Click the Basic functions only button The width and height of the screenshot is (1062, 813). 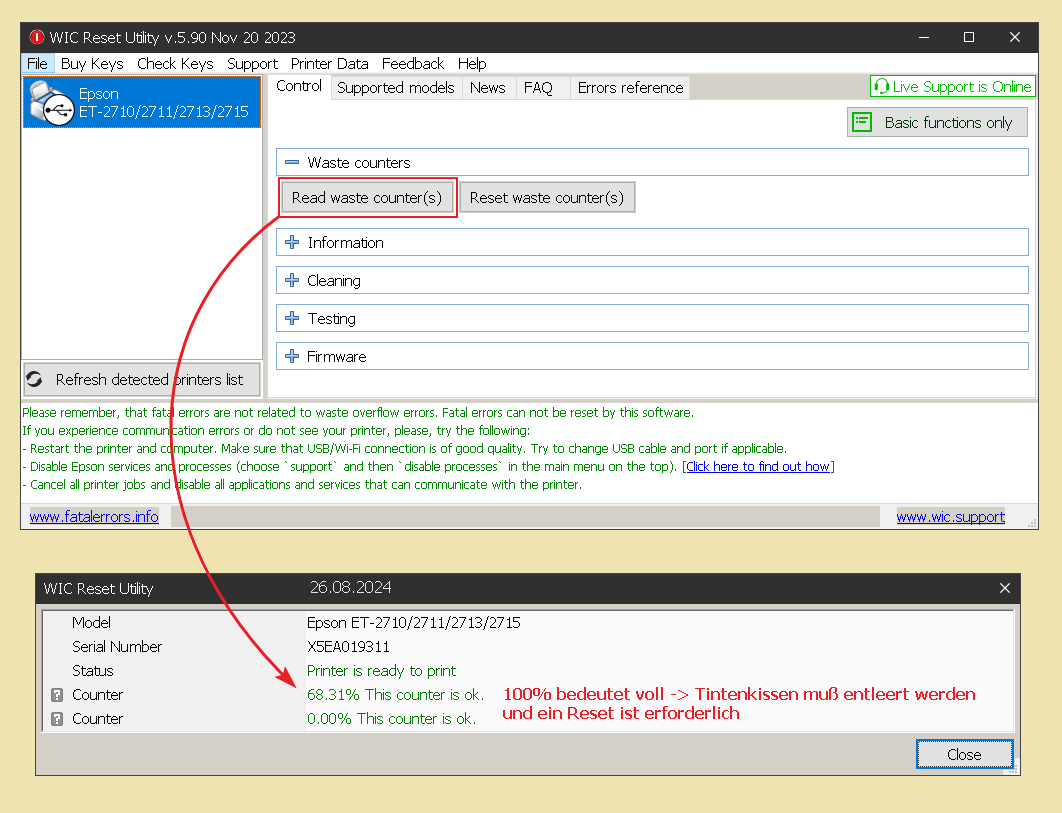937,123
